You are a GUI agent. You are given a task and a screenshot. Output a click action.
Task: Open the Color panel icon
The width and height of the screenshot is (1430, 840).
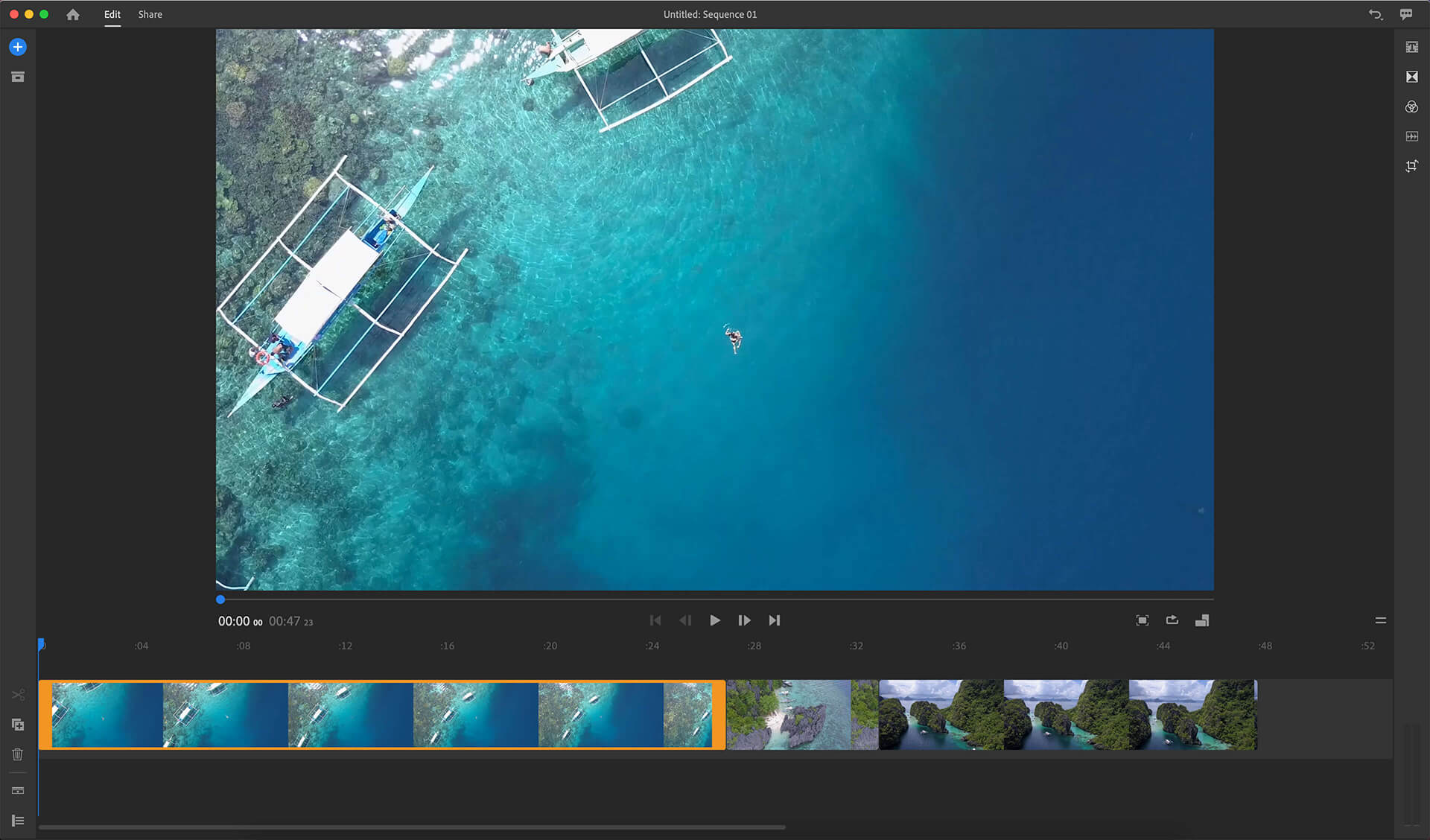1411,106
